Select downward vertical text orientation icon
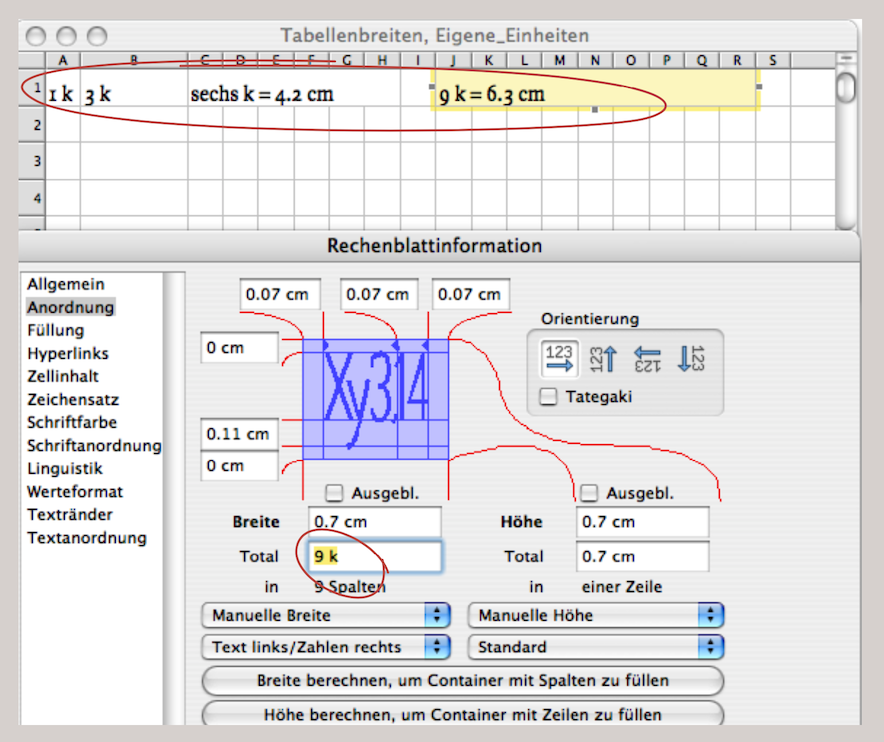Viewport: 884px width, 742px height. click(x=692, y=358)
